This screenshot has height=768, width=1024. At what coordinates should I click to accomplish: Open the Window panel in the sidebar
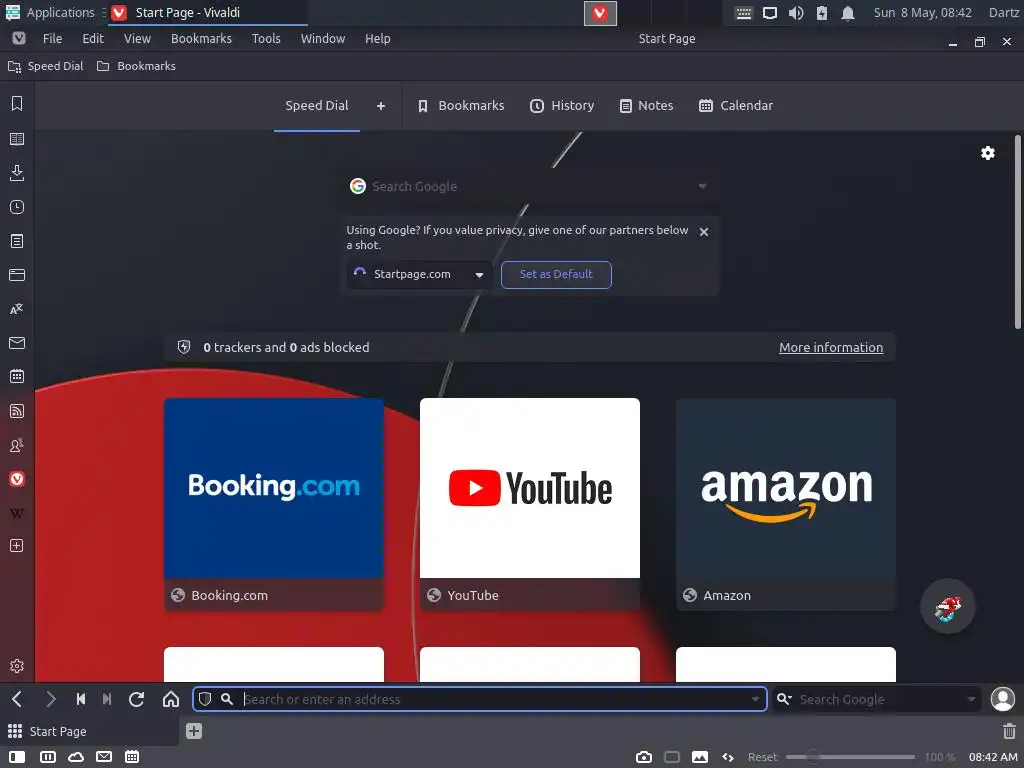(17, 275)
